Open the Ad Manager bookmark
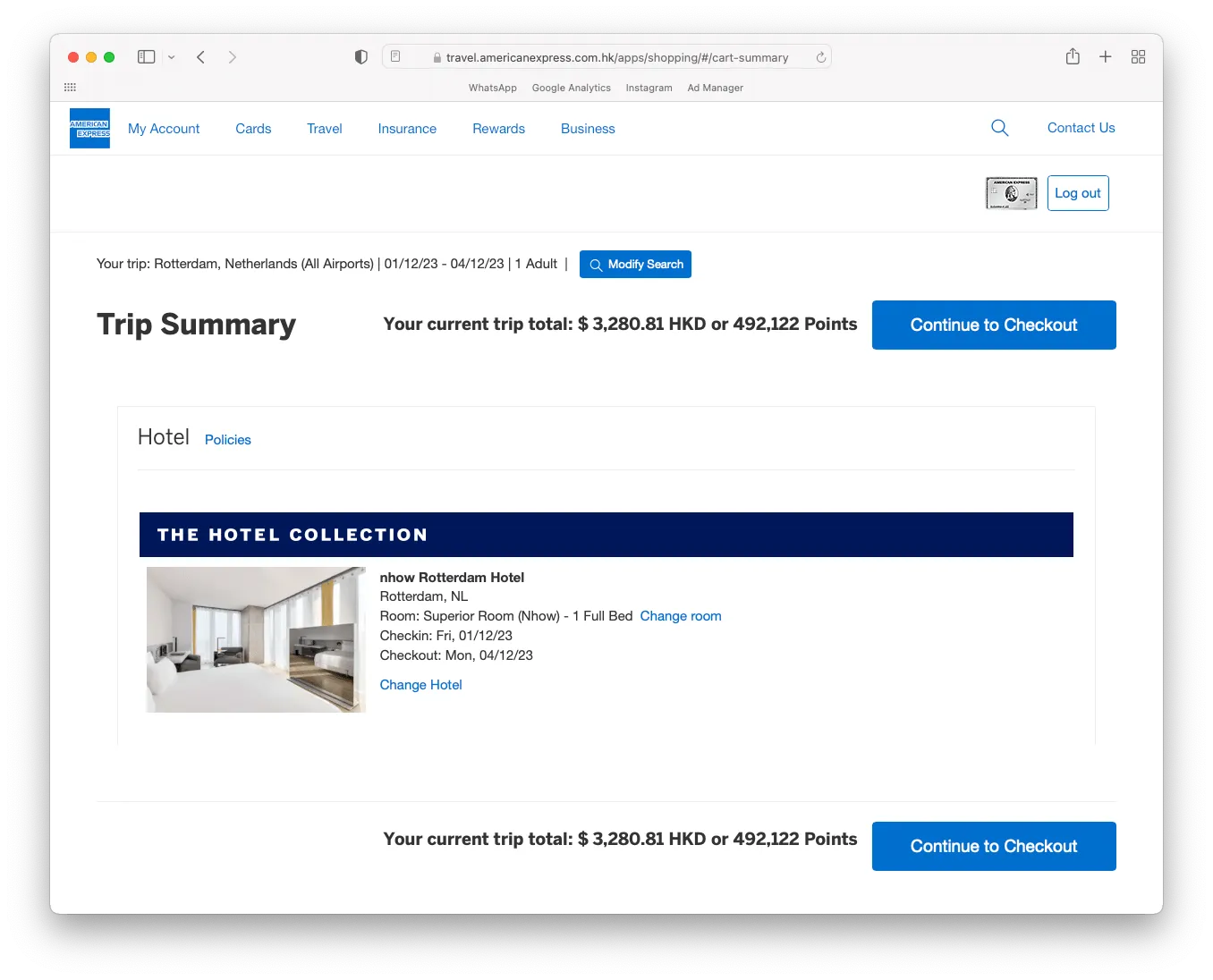Screen dimensions: 1213x980 point(716,88)
